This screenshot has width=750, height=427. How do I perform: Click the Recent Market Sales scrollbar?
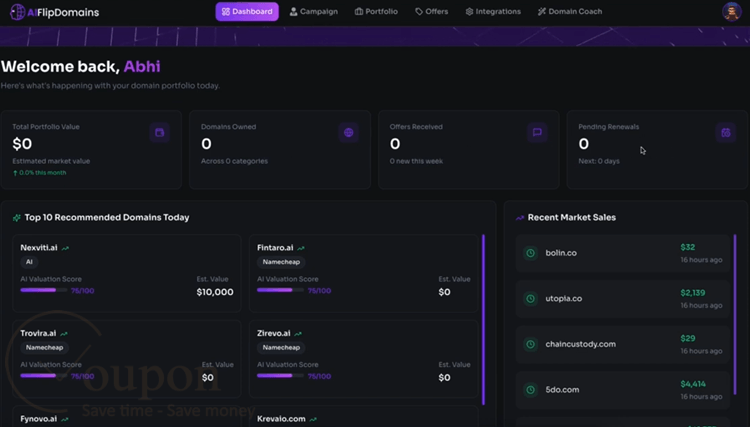point(735,314)
